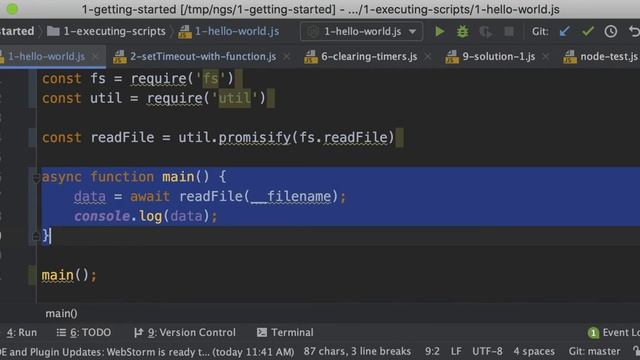Click the promisify call in code
The image size is (640, 360).
point(254,138)
